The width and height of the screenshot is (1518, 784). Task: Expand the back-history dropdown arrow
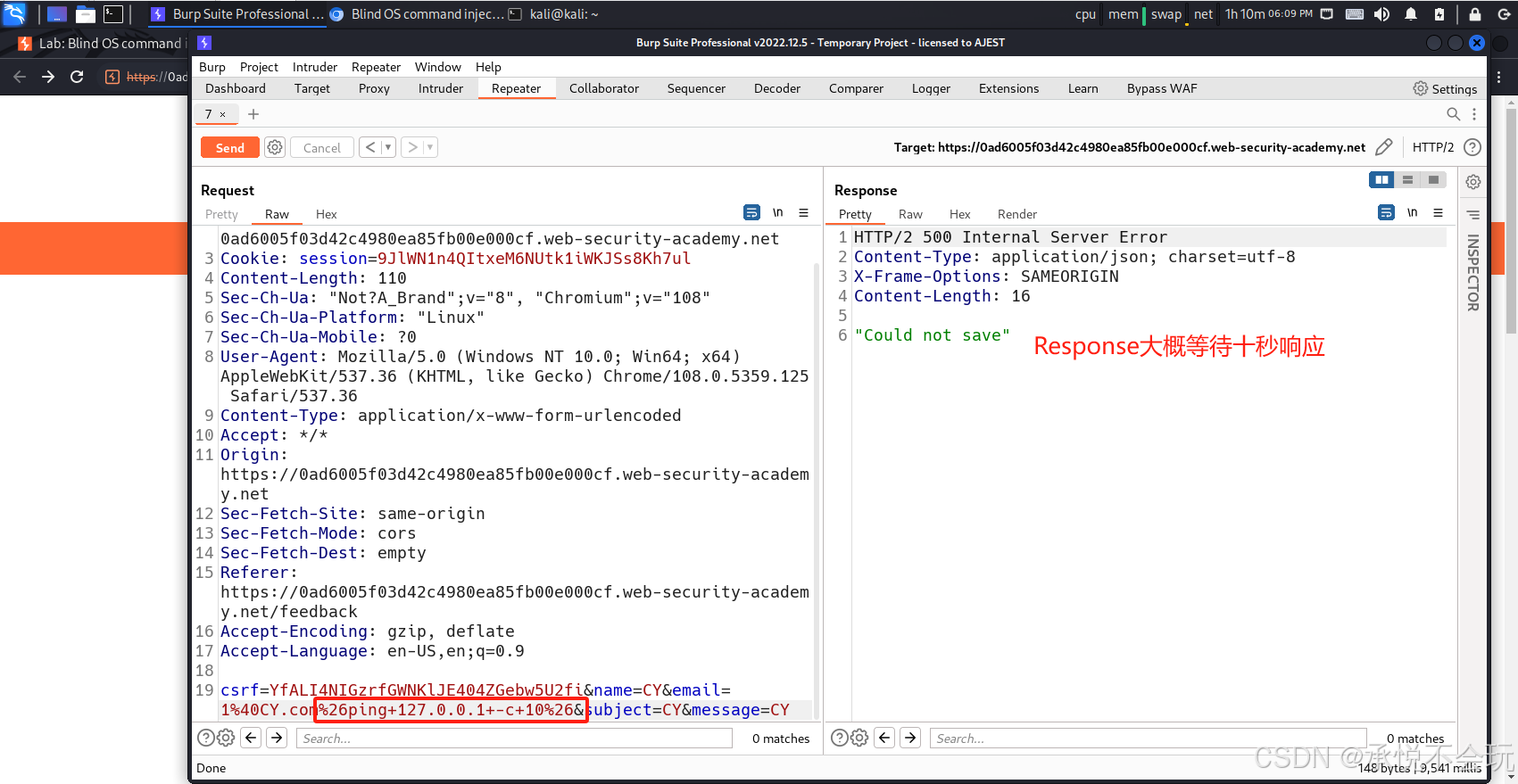point(388,147)
